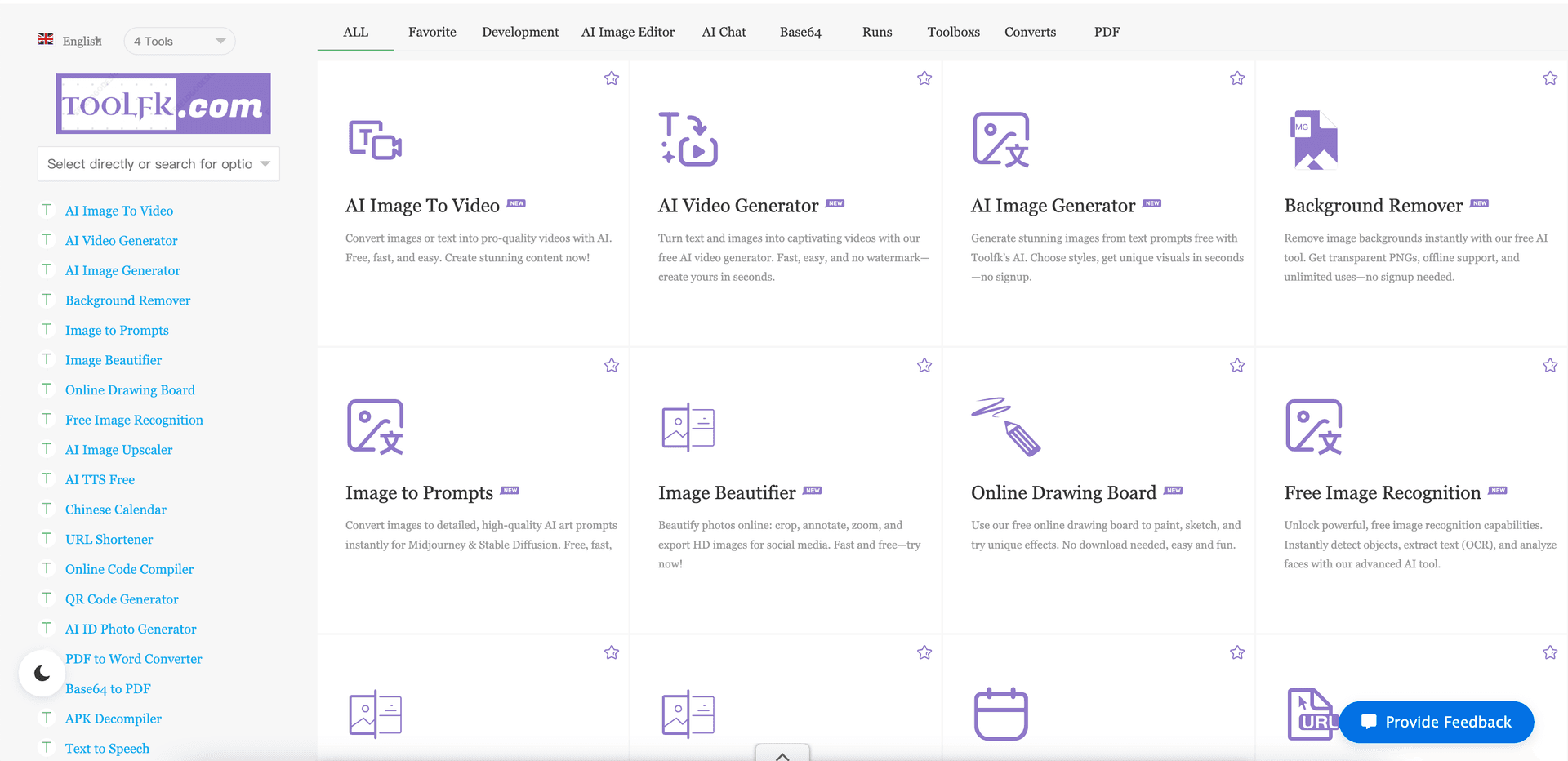Open AI ID Photo Generator sidebar link
This screenshot has height=761, width=1568.
[x=131, y=629]
